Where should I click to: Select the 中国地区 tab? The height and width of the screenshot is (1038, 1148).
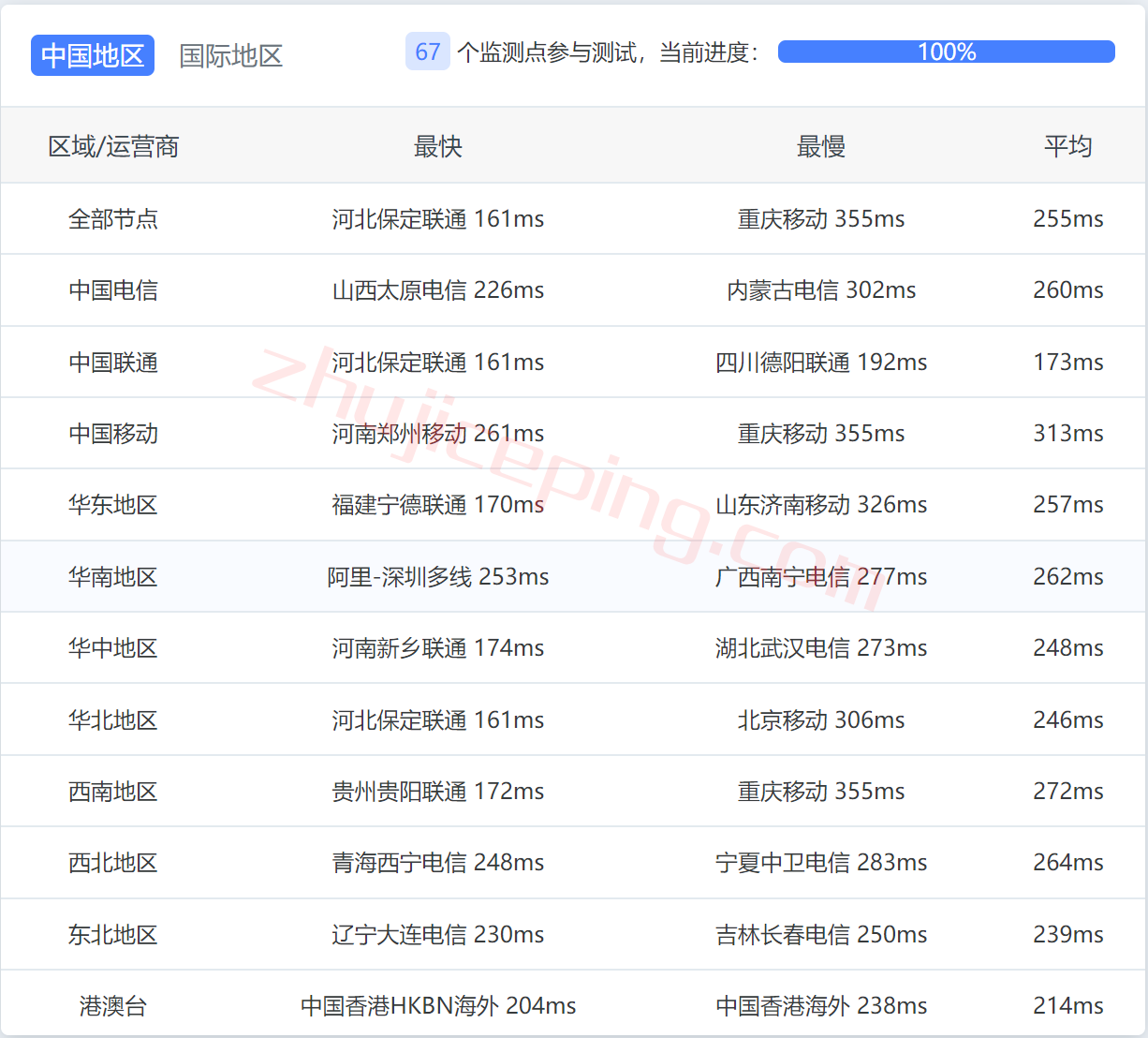92,55
